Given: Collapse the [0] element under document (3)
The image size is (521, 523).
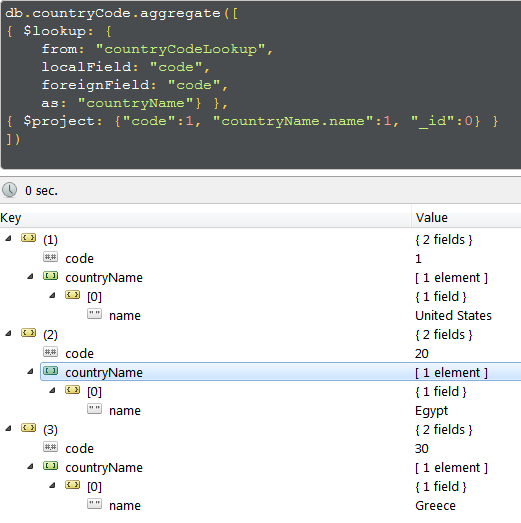Looking at the screenshot, I should point(52,485).
